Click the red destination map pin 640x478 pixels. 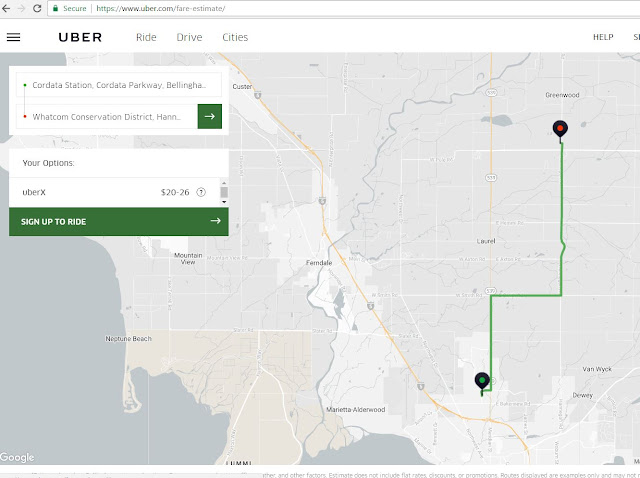pyautogui.click(x=560, y=130)
